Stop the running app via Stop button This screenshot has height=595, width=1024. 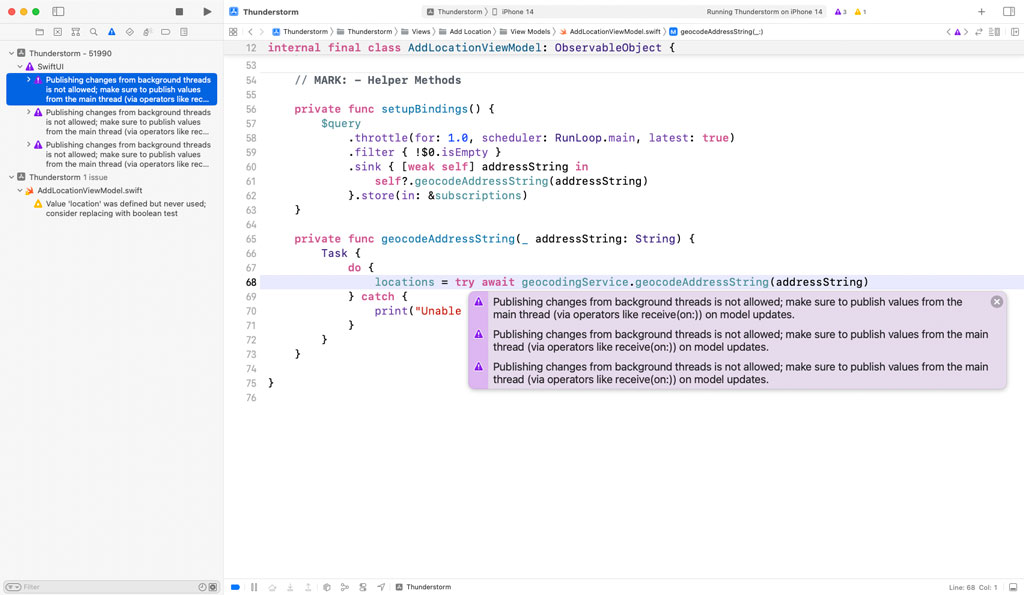pyautogui.click(x=177, y=11)
